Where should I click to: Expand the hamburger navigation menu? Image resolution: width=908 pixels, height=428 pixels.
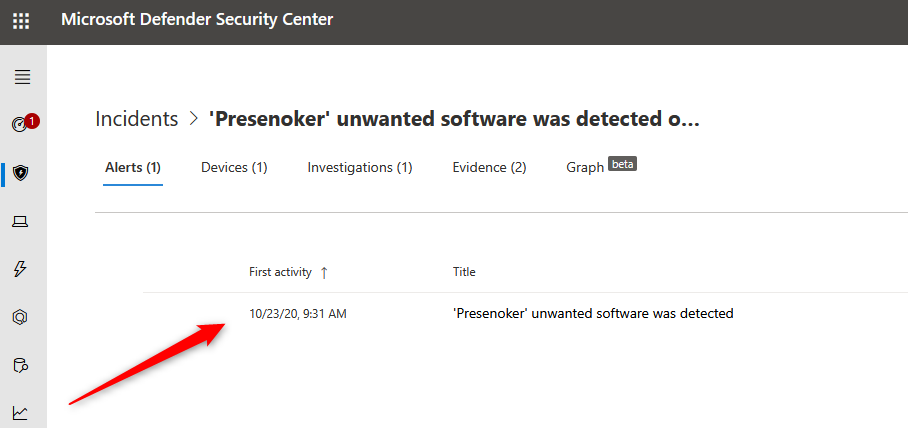click(x=22, y=77)
